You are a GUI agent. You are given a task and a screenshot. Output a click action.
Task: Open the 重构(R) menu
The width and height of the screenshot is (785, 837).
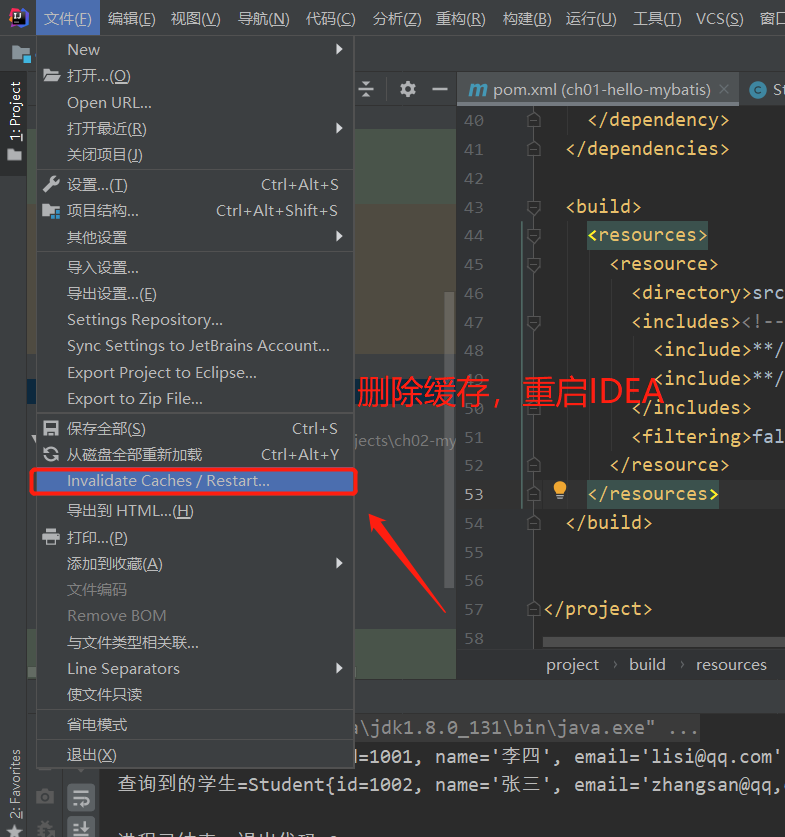461,19
